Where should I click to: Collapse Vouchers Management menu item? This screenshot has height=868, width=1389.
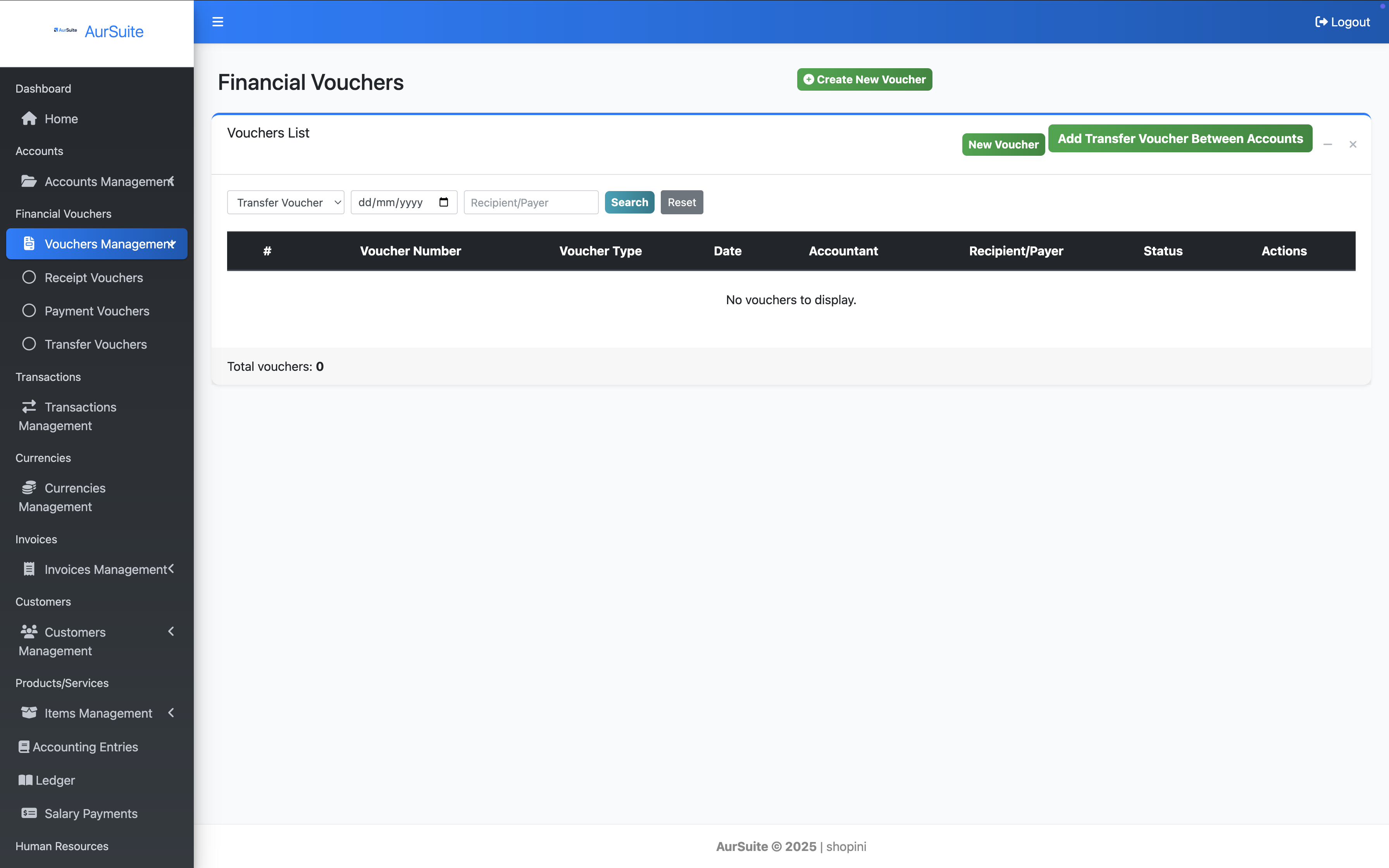[x=97, y=244]
